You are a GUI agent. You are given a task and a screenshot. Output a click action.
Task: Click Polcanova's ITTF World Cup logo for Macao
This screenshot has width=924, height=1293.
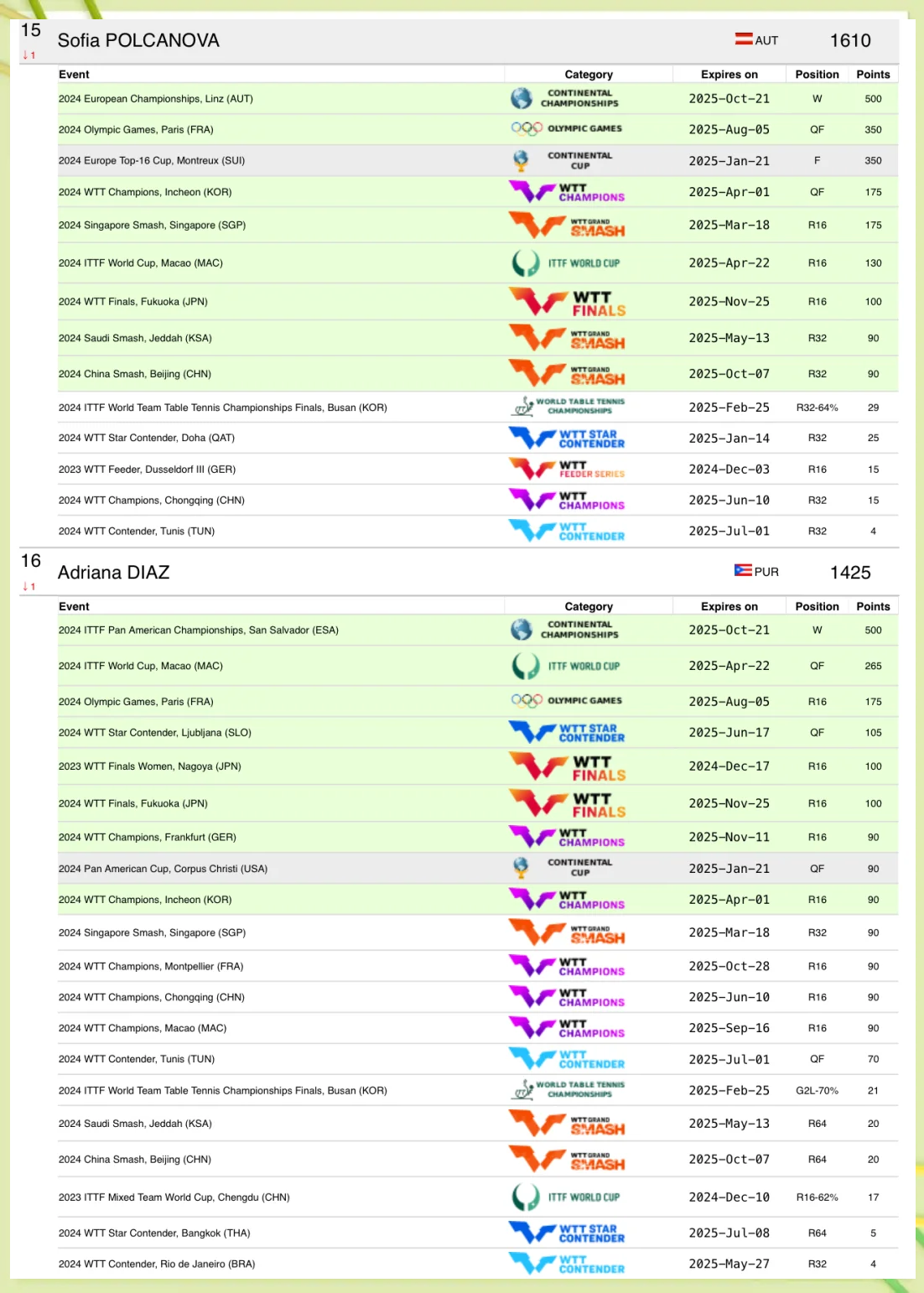pyautogui.click(x=566, y=263)
